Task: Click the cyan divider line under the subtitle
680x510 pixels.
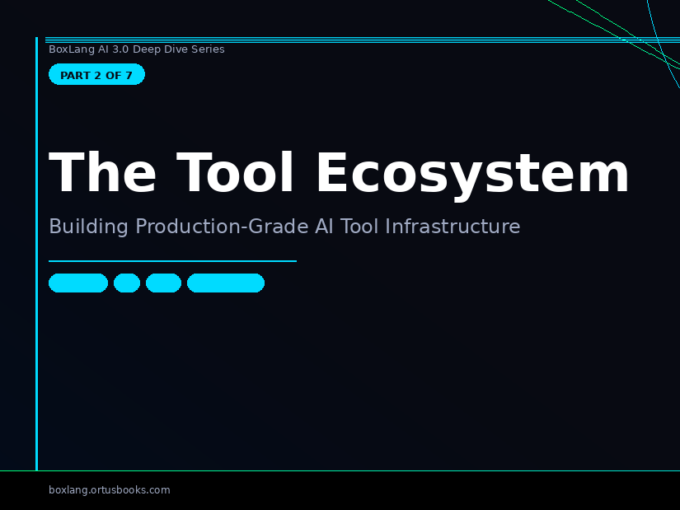Action: tap(172, 261)
